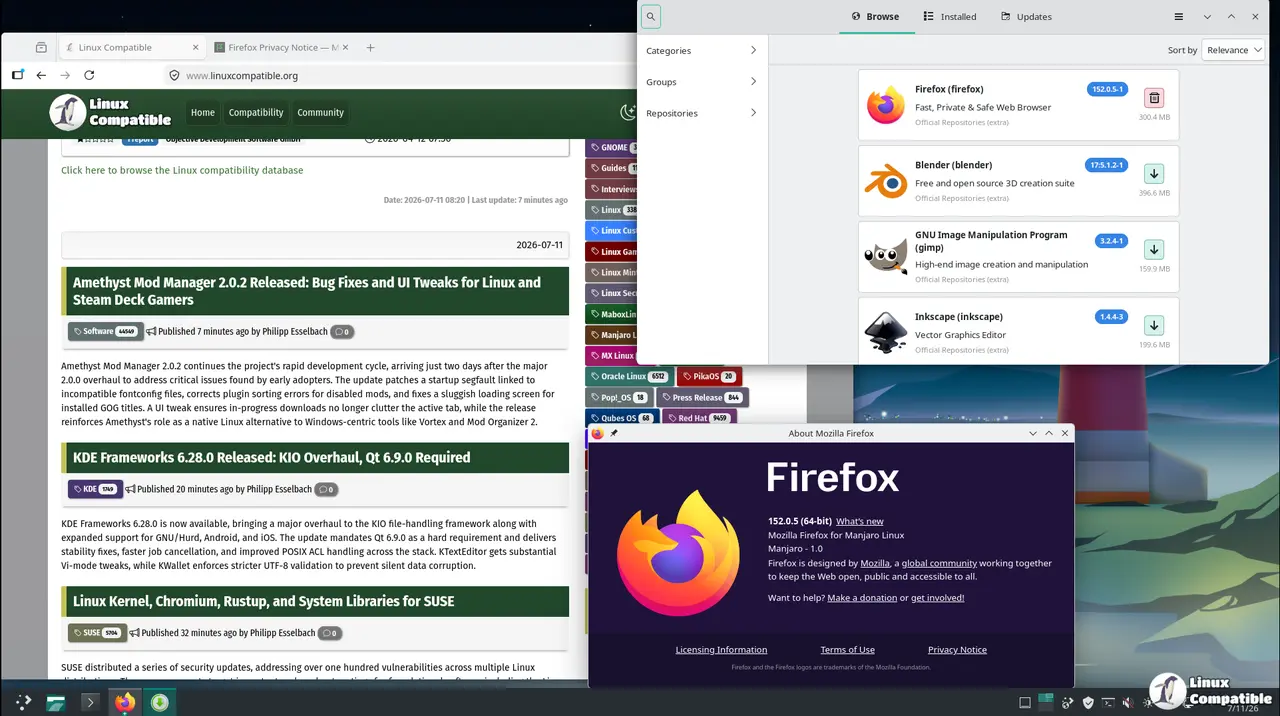Open the Community menu on the website
The height and width of the screenshot is (716, 1280).
point(320,113)
